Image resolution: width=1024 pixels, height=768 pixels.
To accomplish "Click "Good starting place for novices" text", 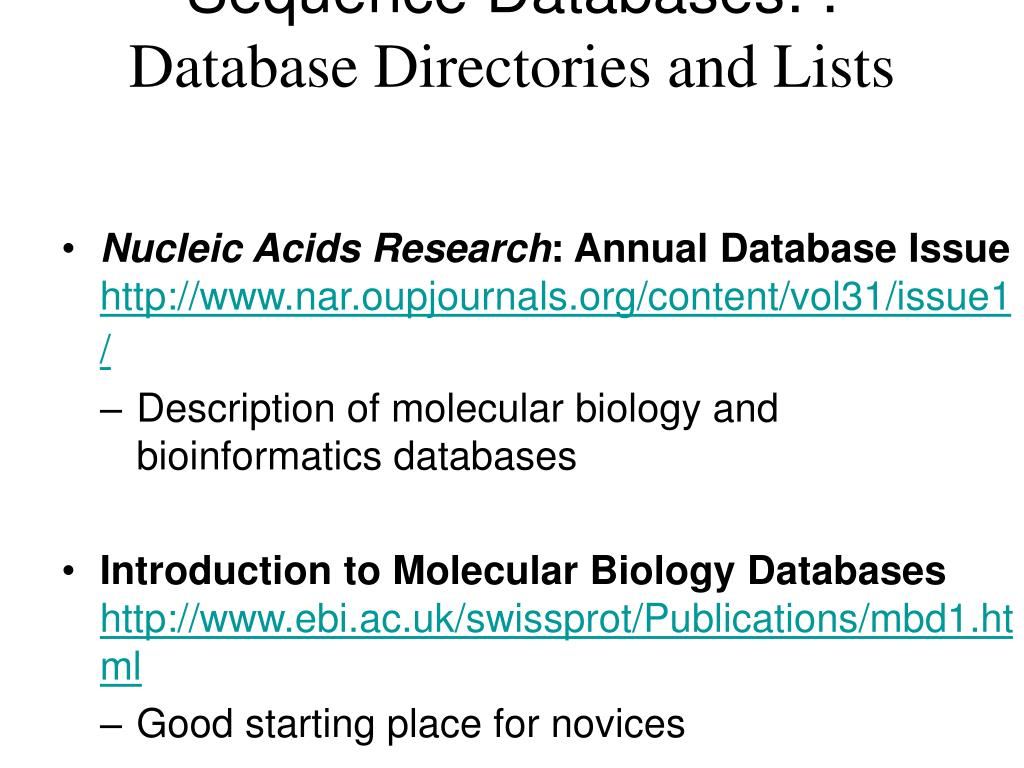I will pyautogui.click(x=410, y=723).
